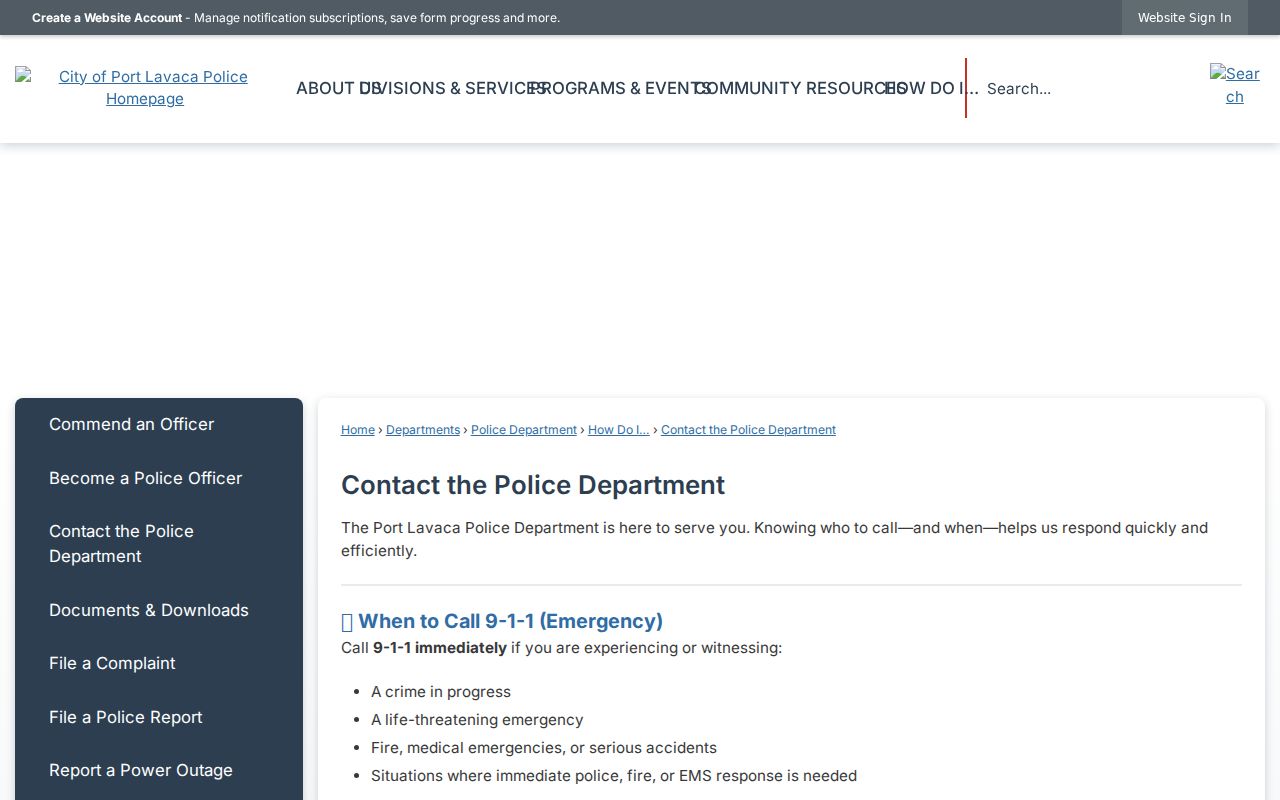This screenshot has height=800, width=1280.
Task: Click the Search icon in the header
Action: 1235,85
